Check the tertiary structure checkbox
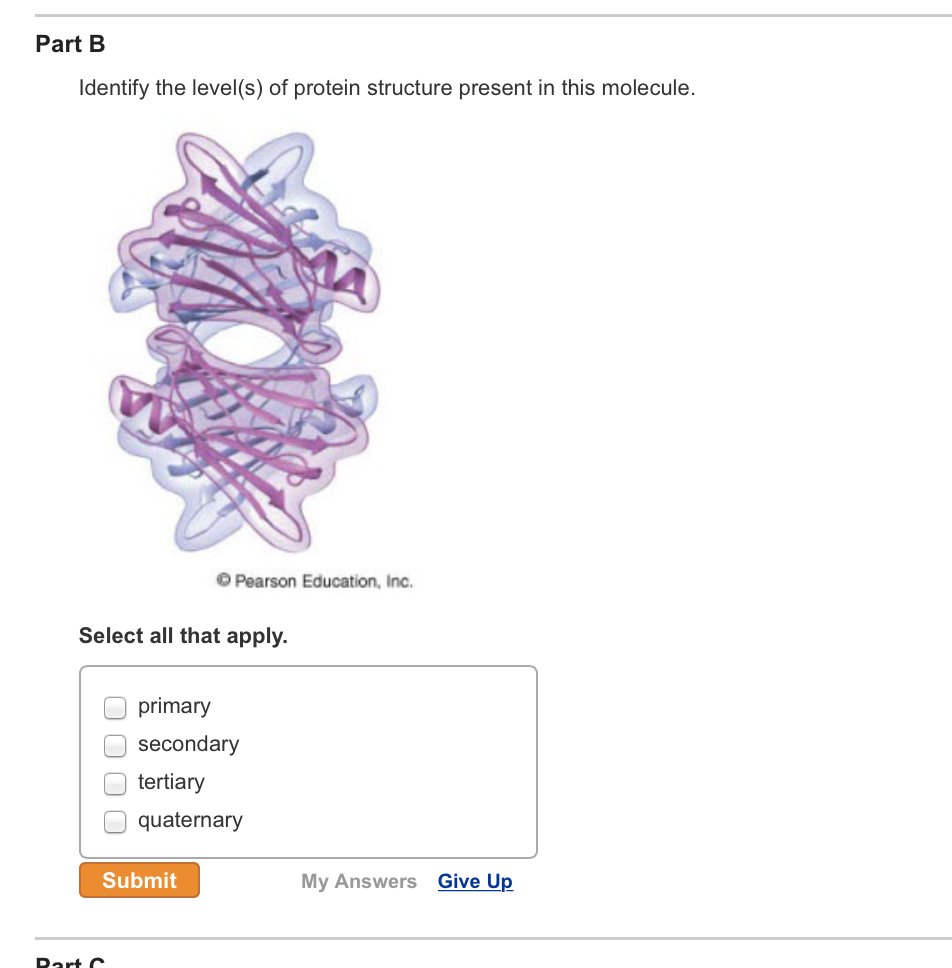 point(115,783)
